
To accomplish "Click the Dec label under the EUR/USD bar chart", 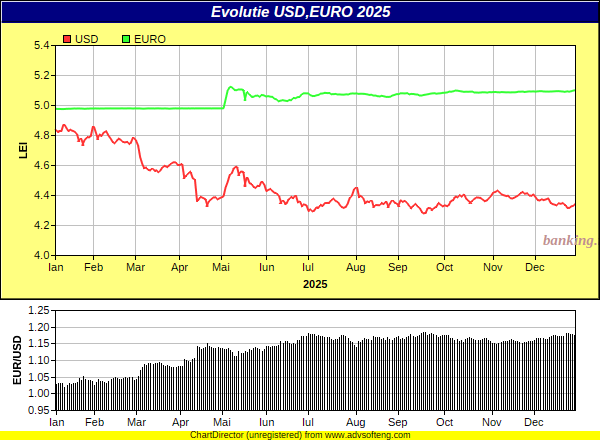I will (534, 422).
